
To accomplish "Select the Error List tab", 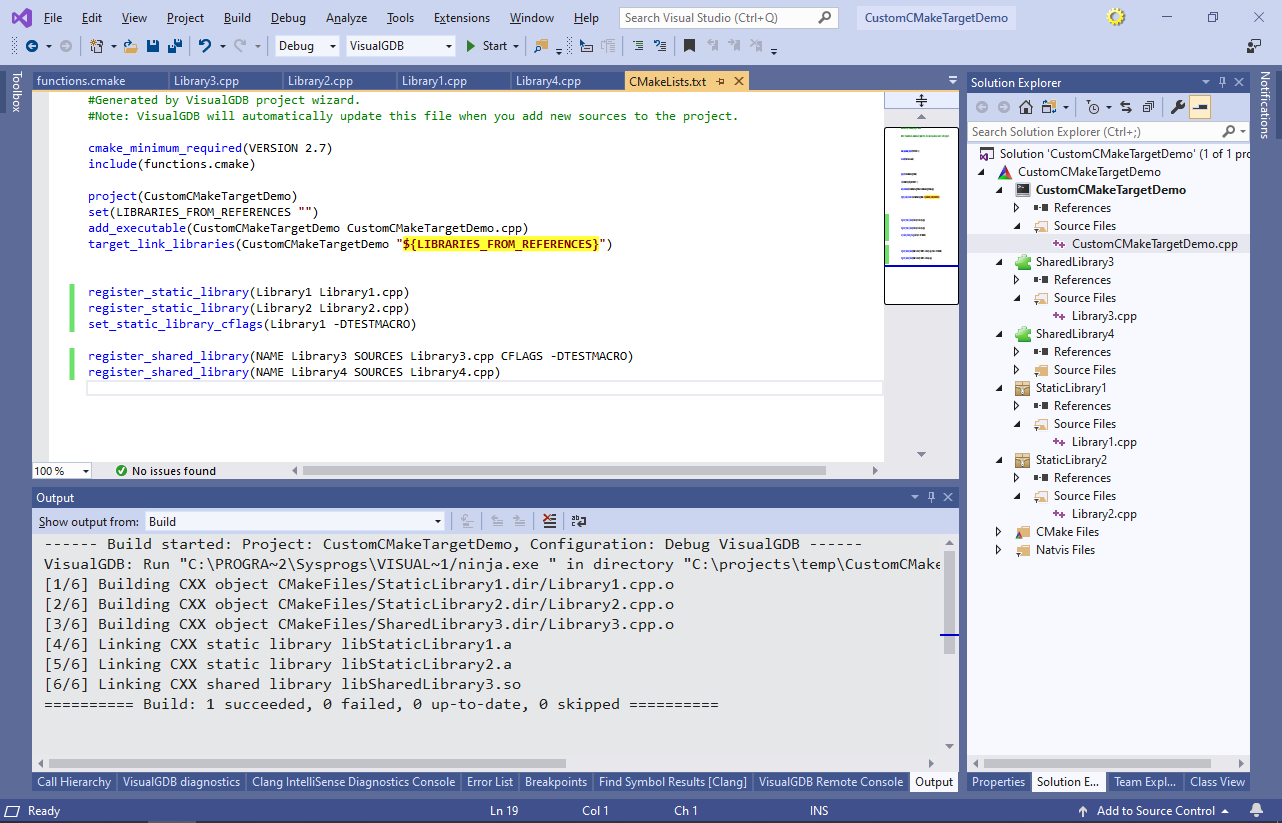I will pos(489,782).
